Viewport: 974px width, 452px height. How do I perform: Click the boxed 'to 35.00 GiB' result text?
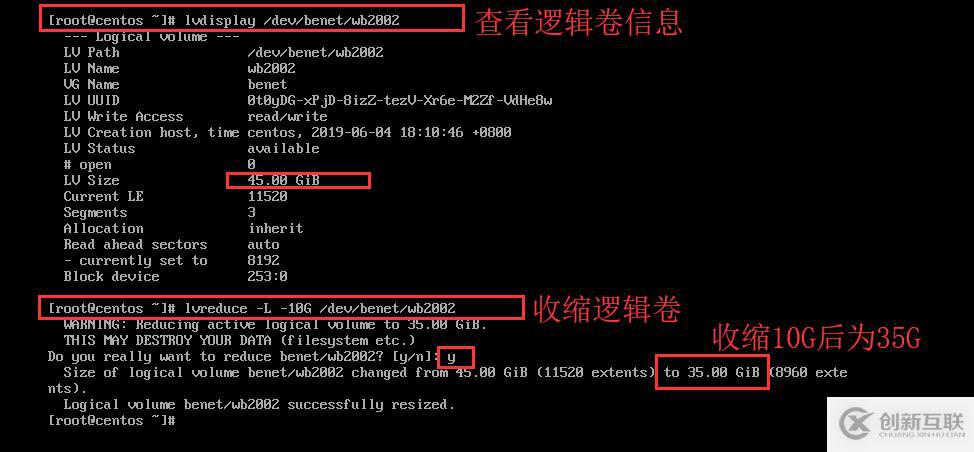[712, 373]
